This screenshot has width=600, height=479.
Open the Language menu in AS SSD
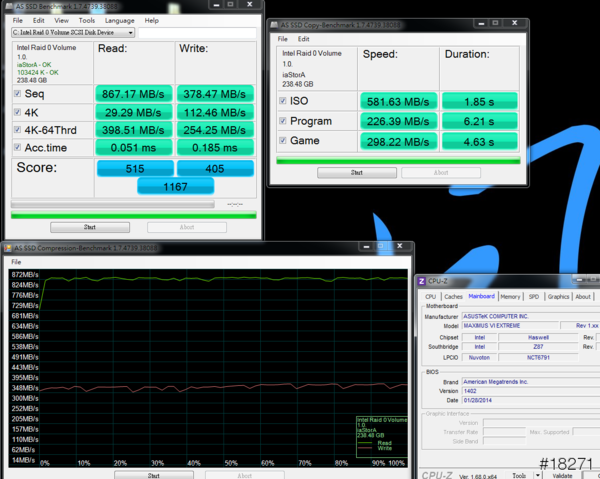tap(119, 20)
